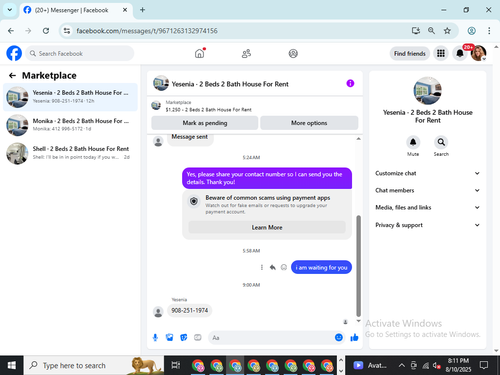
Task: Click the Search Facebook field
Action: 80,53
